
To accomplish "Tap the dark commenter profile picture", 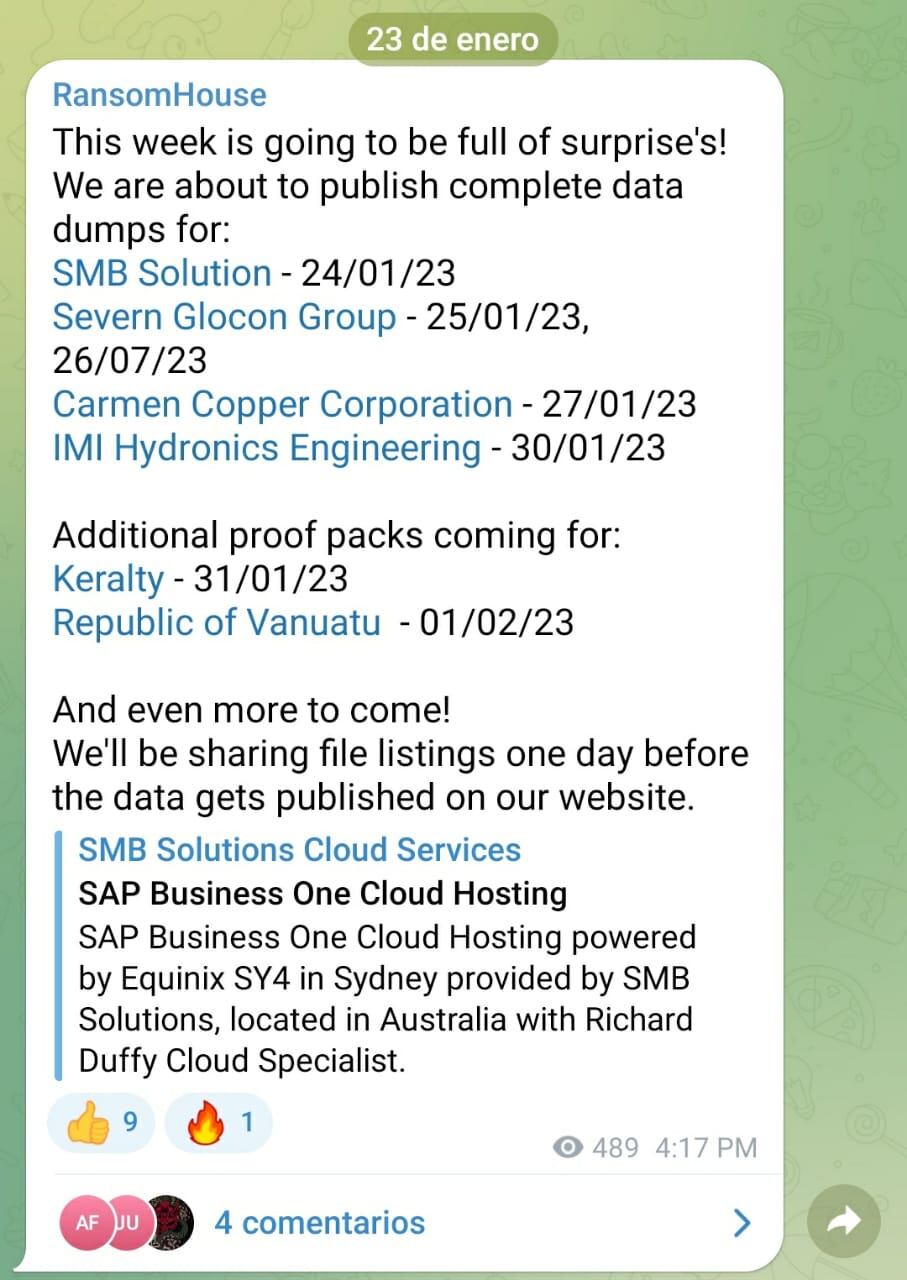I will 170,1222.
